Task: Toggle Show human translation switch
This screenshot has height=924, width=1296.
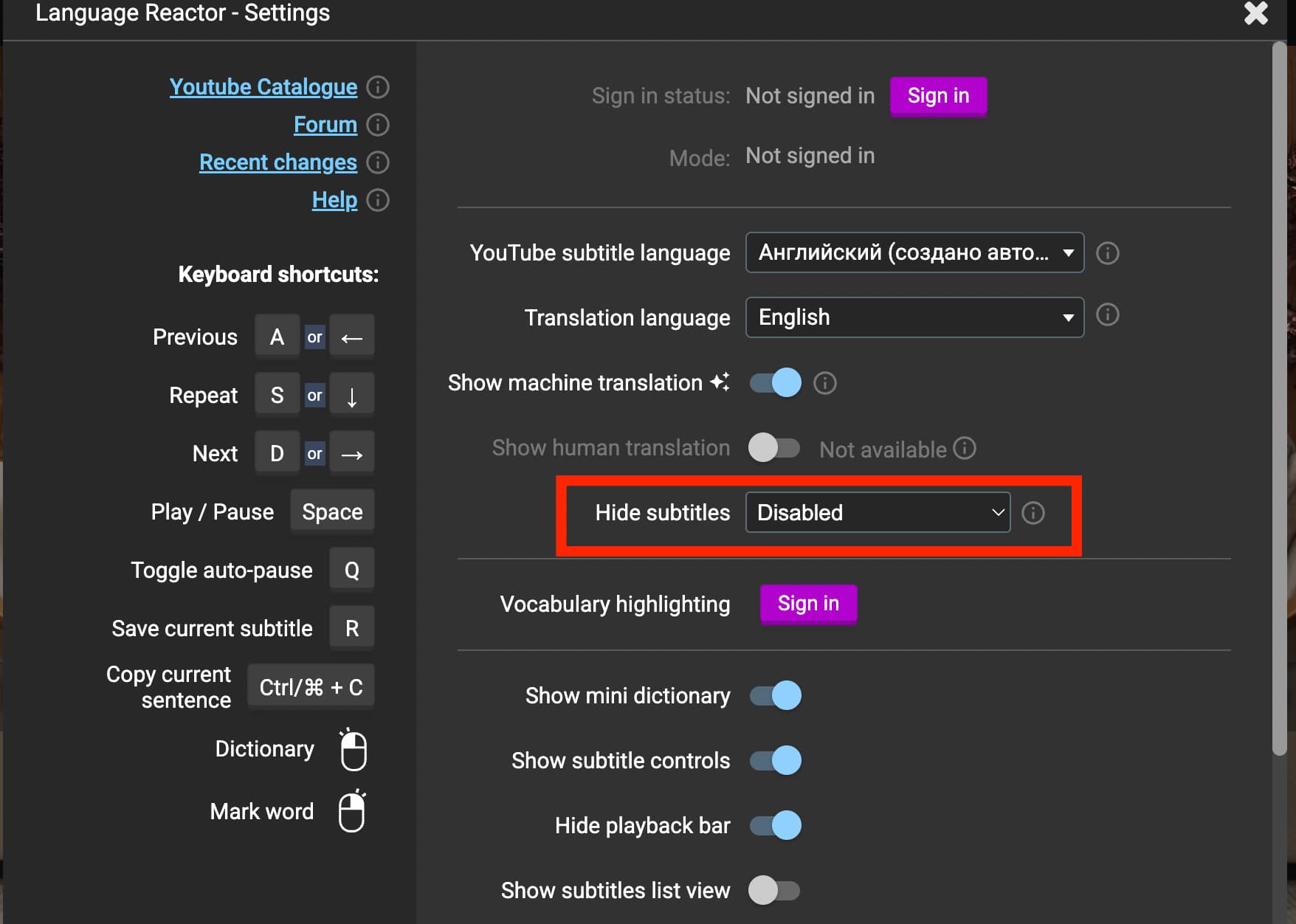Action: coord(775,447)
